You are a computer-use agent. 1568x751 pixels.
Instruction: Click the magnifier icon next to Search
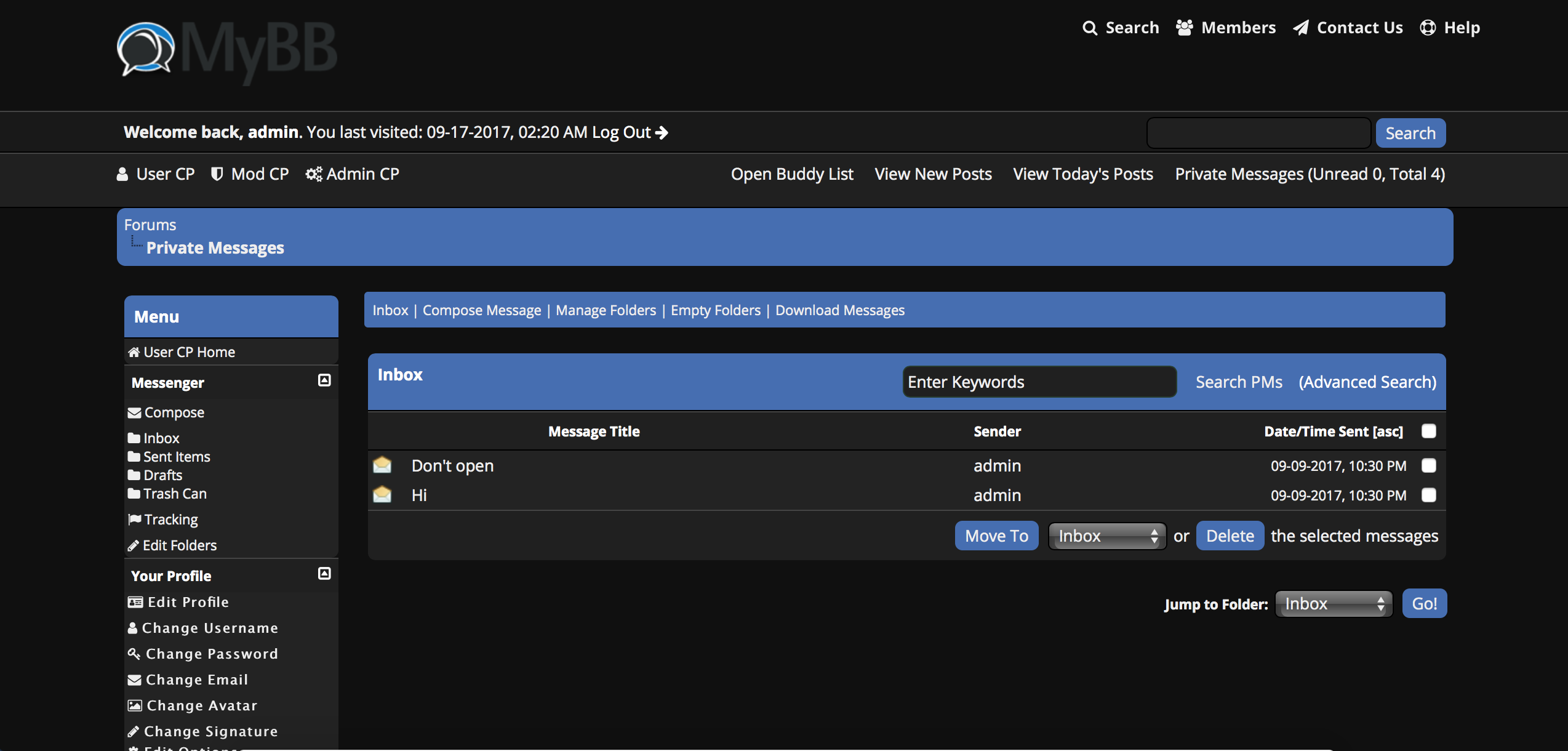[1089, 28]
